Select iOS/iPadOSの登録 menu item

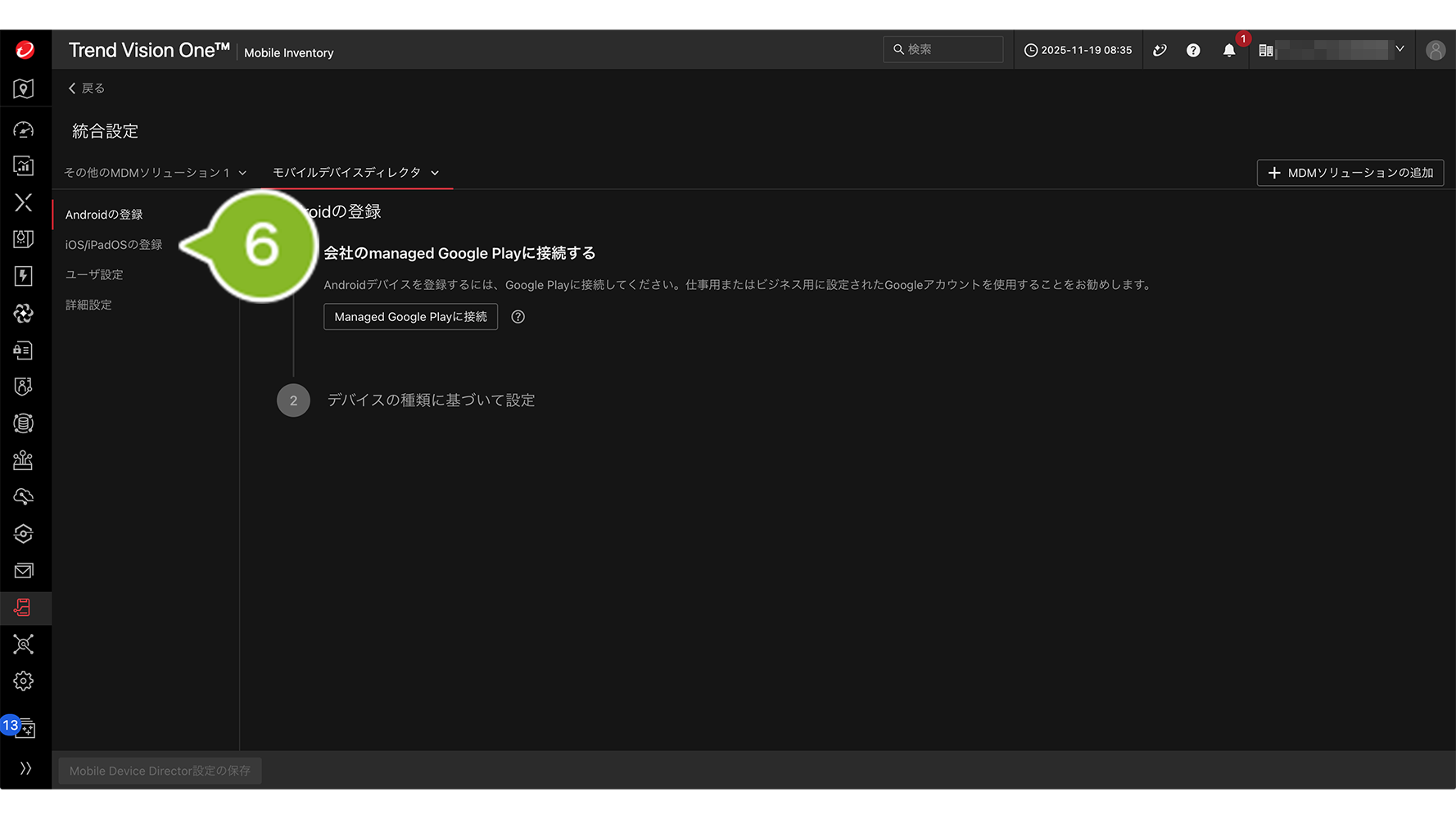[x=114, y=245]
